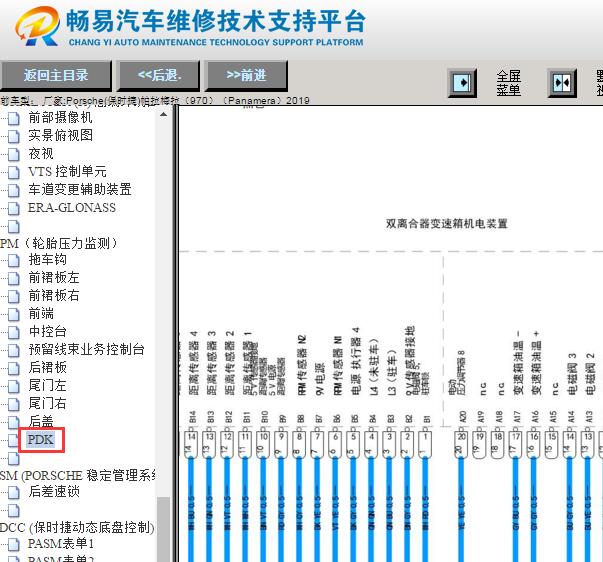Go back with the <<后退 button
The image size is (603, 562).
point(159,75)
